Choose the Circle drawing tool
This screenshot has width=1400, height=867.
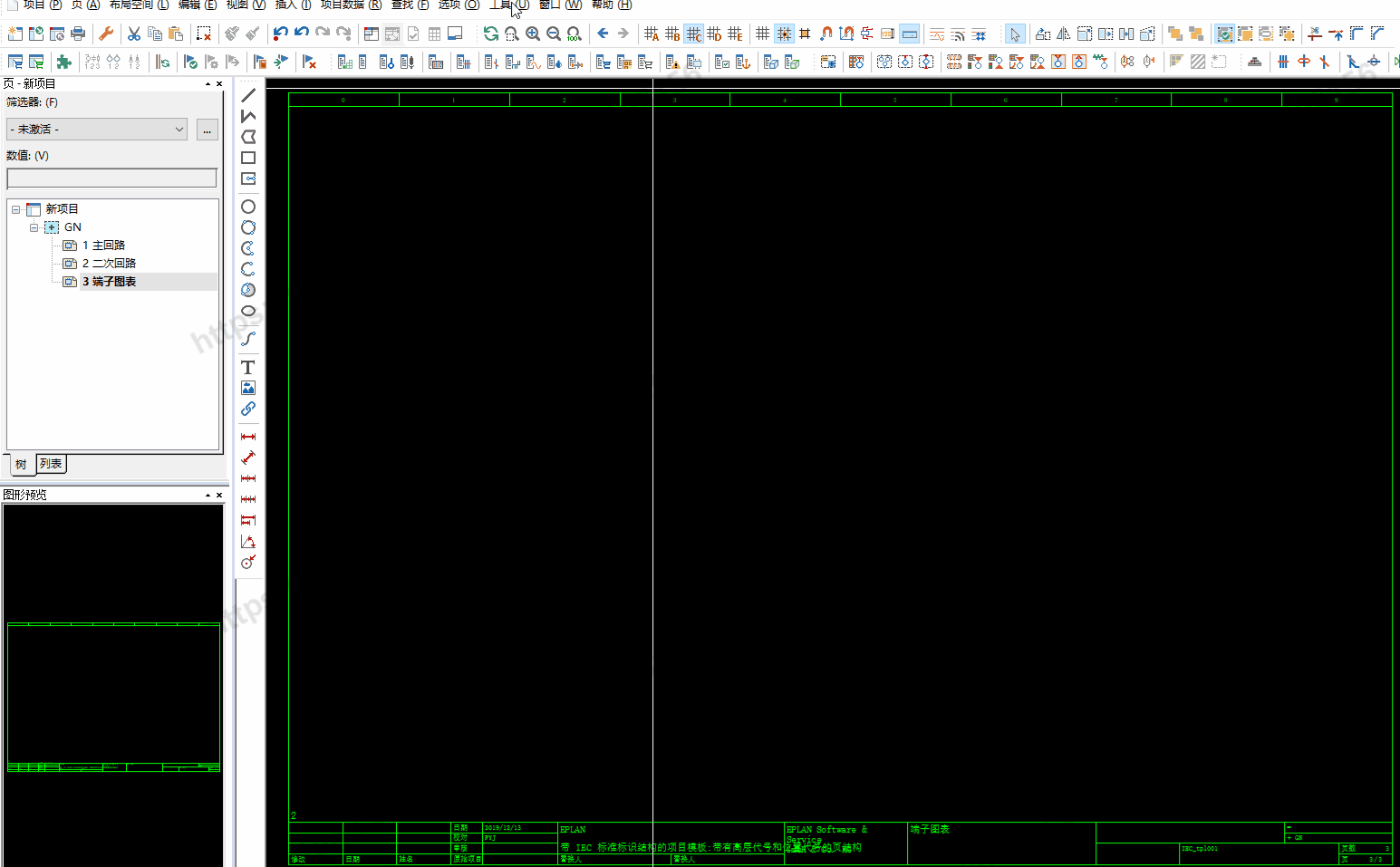click(x=248, y=207)
